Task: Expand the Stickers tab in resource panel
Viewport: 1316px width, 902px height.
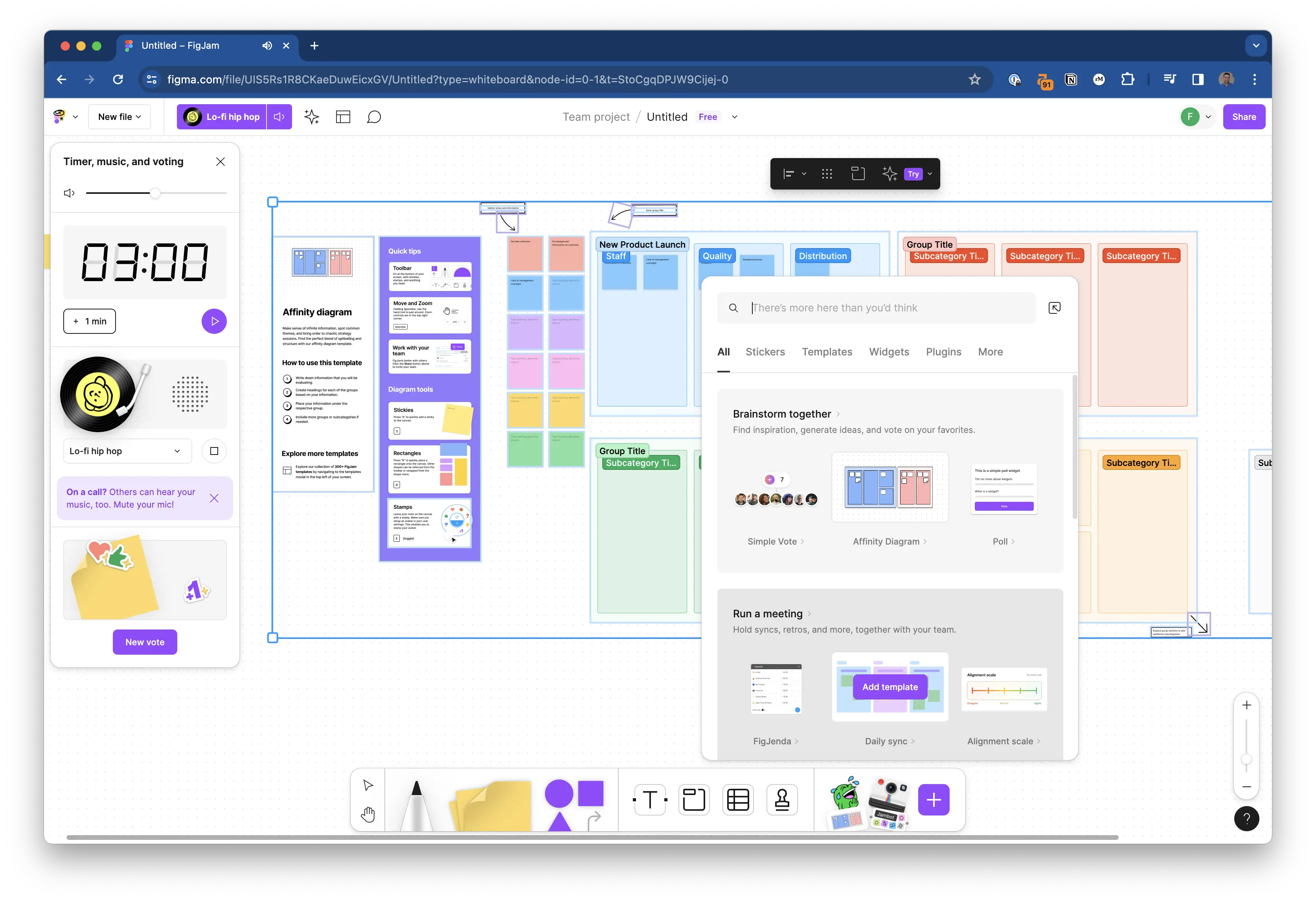Action: (765, 351)
